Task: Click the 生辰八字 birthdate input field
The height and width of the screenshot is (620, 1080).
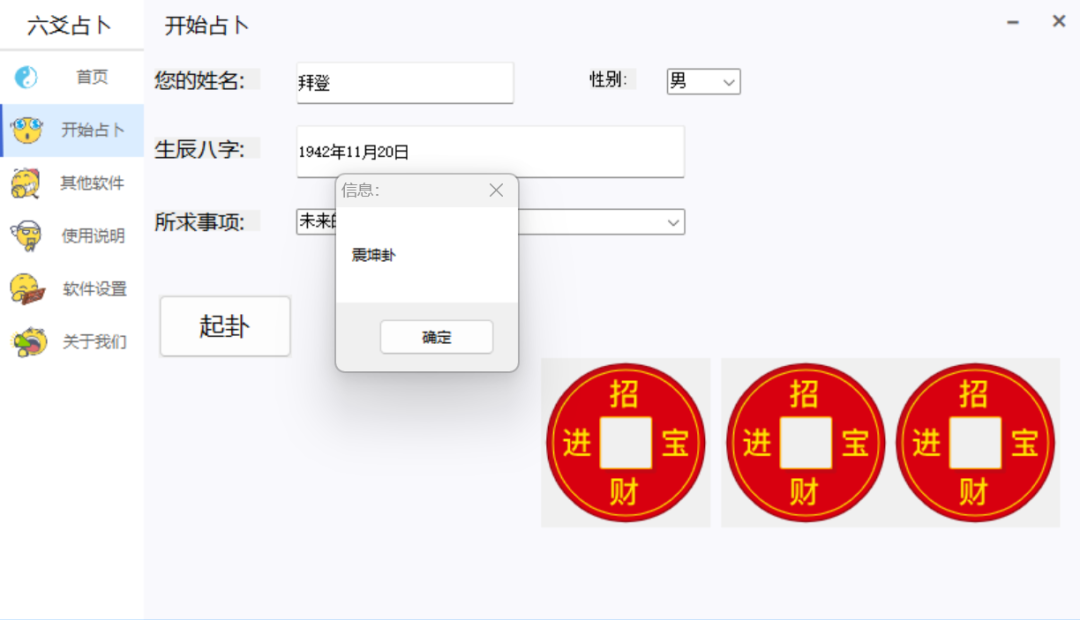Action: [490, 152]
